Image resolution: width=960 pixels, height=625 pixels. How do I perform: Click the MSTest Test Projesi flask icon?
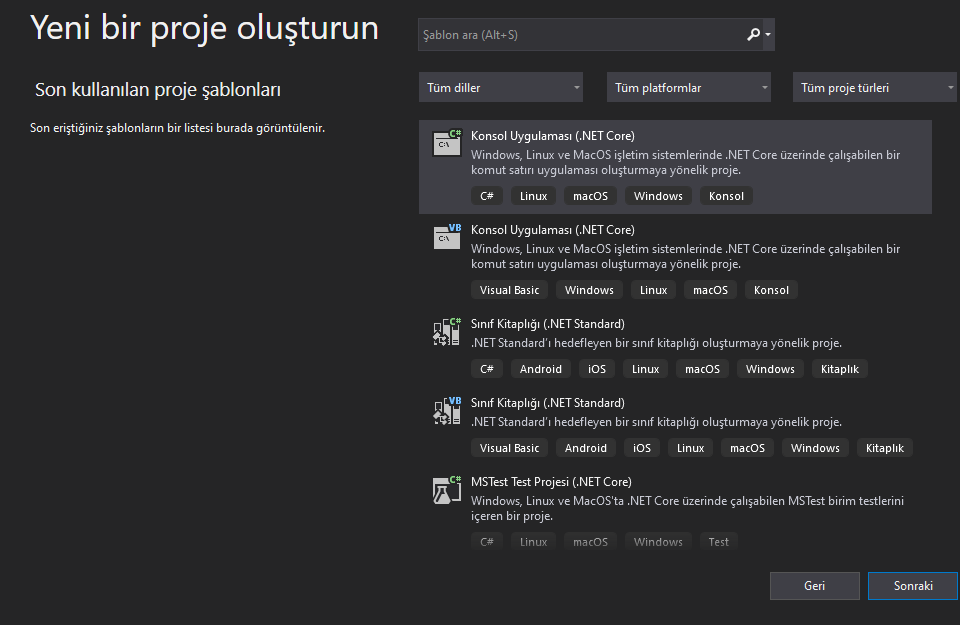click(447, 489)
